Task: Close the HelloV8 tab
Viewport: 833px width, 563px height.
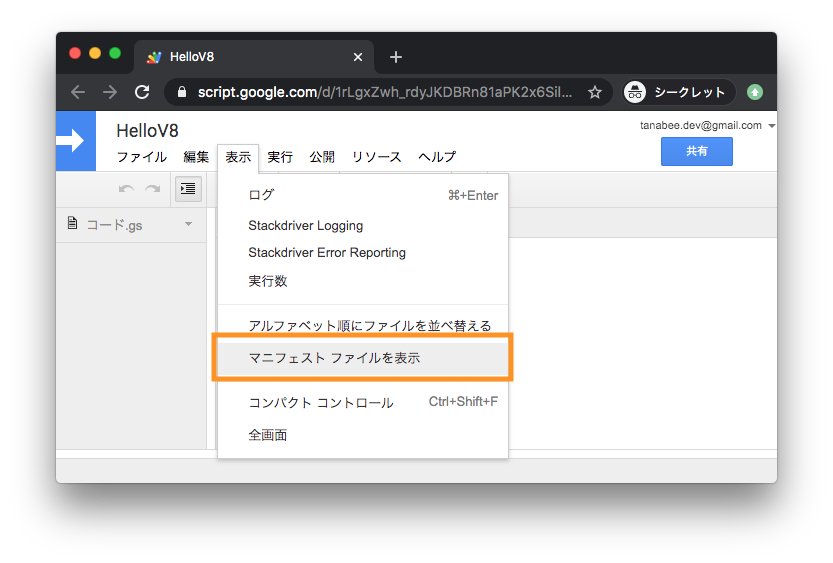Action: (358, 57)
